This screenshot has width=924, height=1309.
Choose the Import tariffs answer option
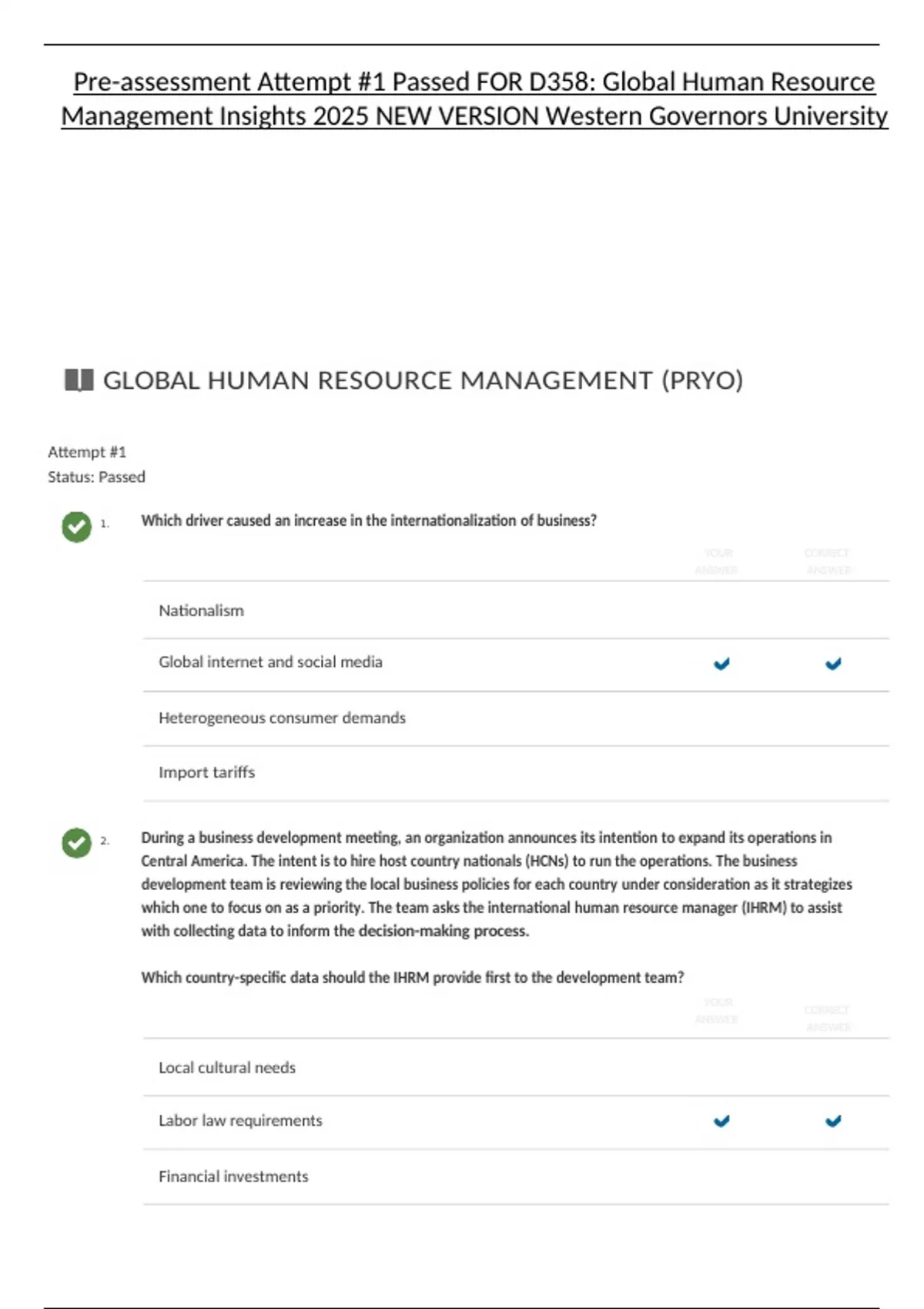[x=206, y=772]
